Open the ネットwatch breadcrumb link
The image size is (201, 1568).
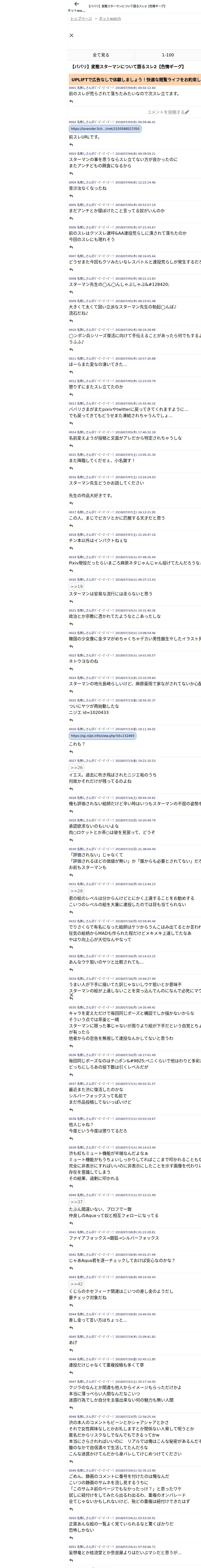pyautogui.click(x=110, y=19)
